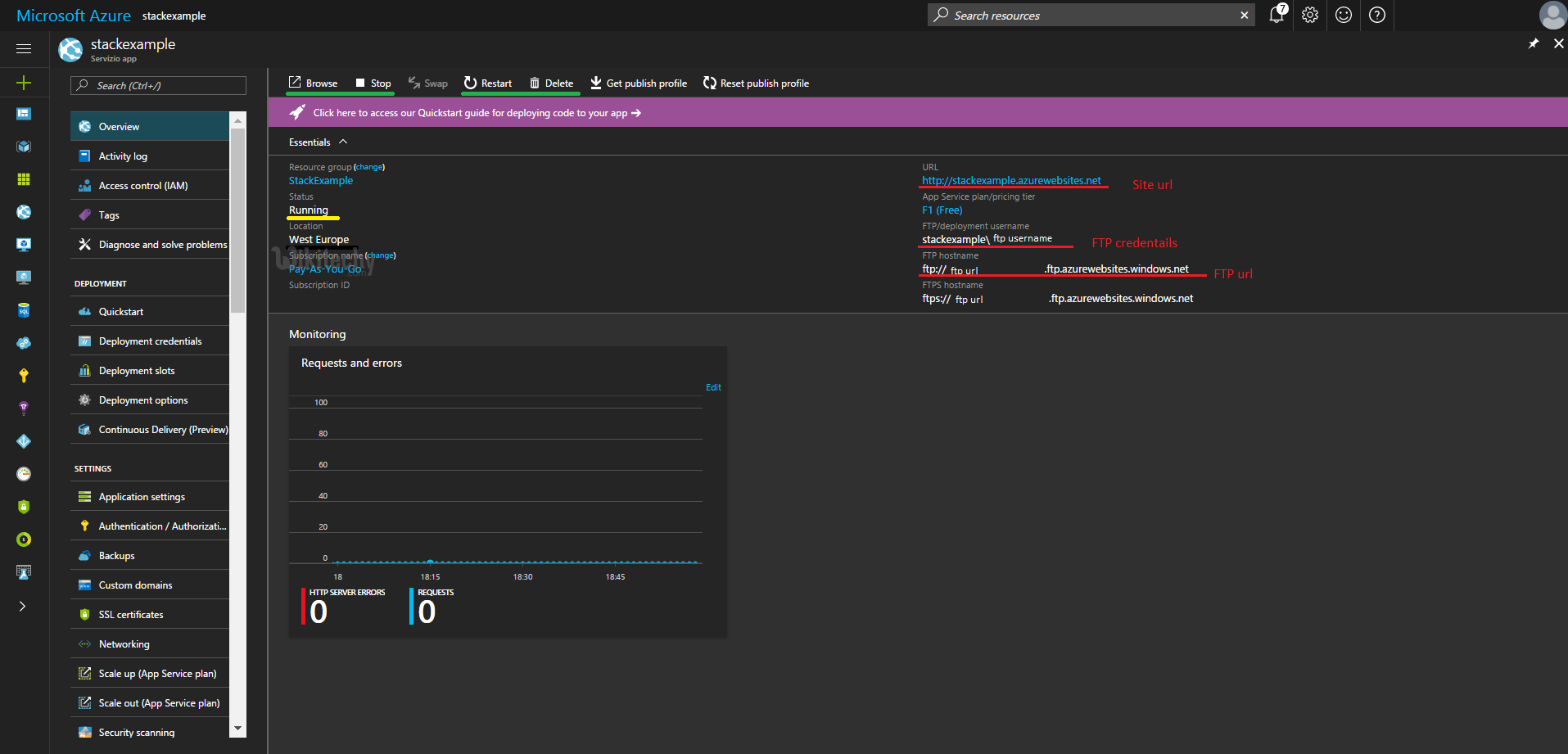Screen dimensions: 1568x754
Task: Click the notifications bell icon
Action: (1276, 15)
